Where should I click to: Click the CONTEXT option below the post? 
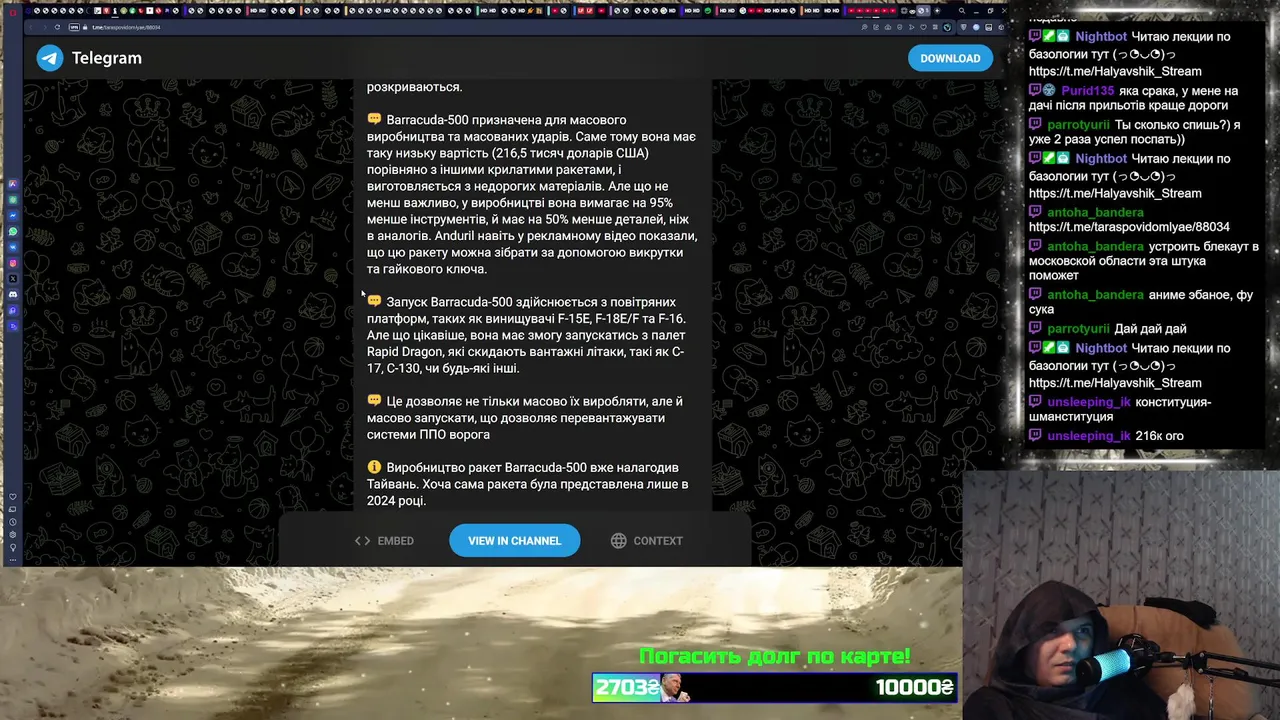pos(647,540)
